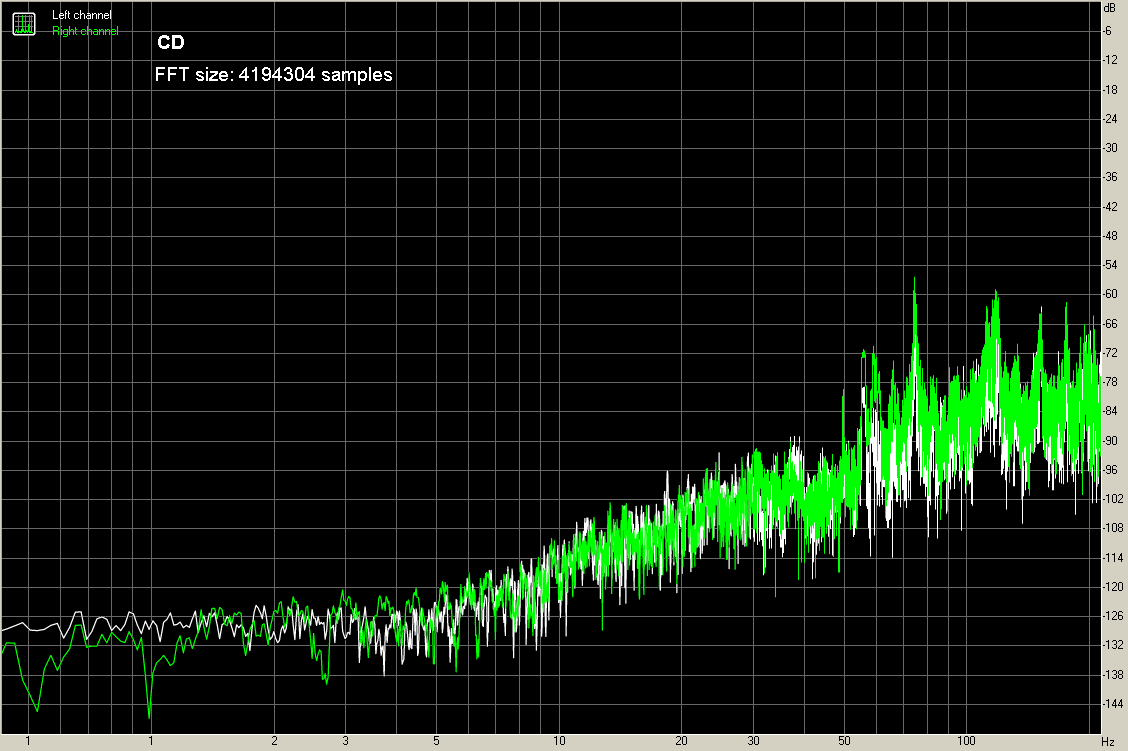The image size is (1128, 751).
Task: Click the "-30" dB scale value
Action: pos(1110,147)
